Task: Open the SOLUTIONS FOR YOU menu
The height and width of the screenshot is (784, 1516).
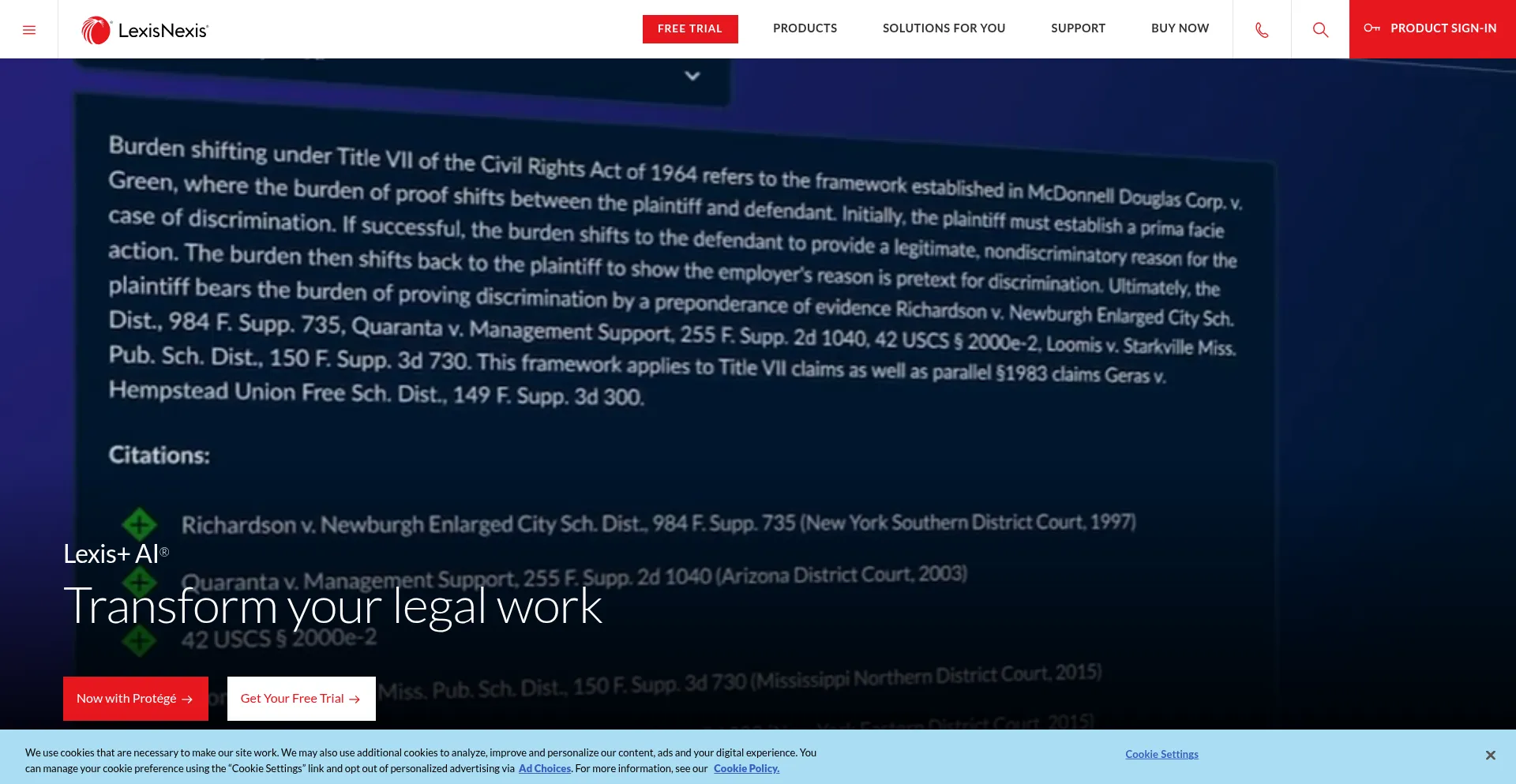Action: tap(944, 28)
